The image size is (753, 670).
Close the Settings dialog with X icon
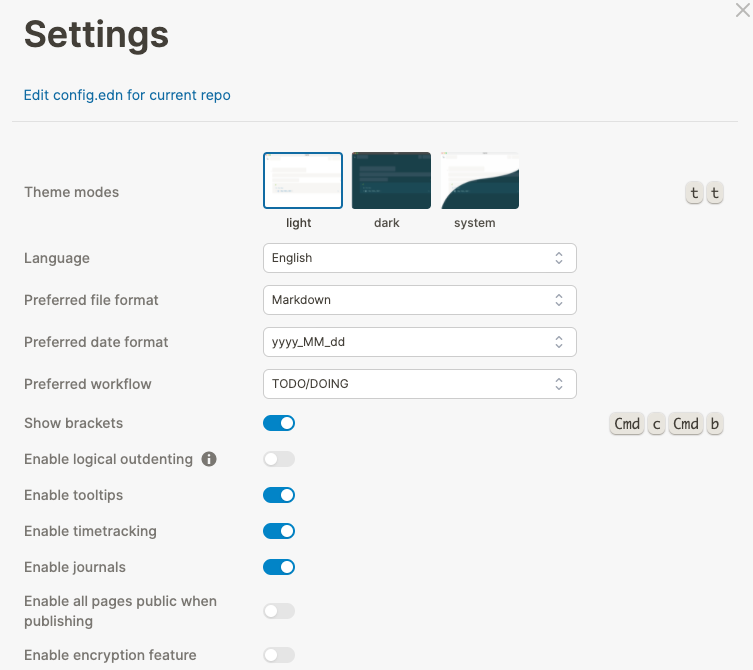(742, 10)
